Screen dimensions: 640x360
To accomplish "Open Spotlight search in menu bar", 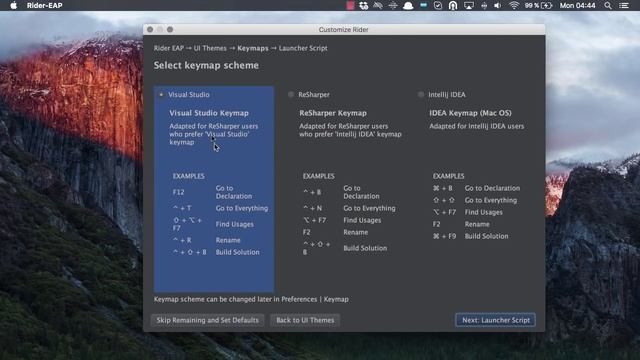I will tap(608, 5).
